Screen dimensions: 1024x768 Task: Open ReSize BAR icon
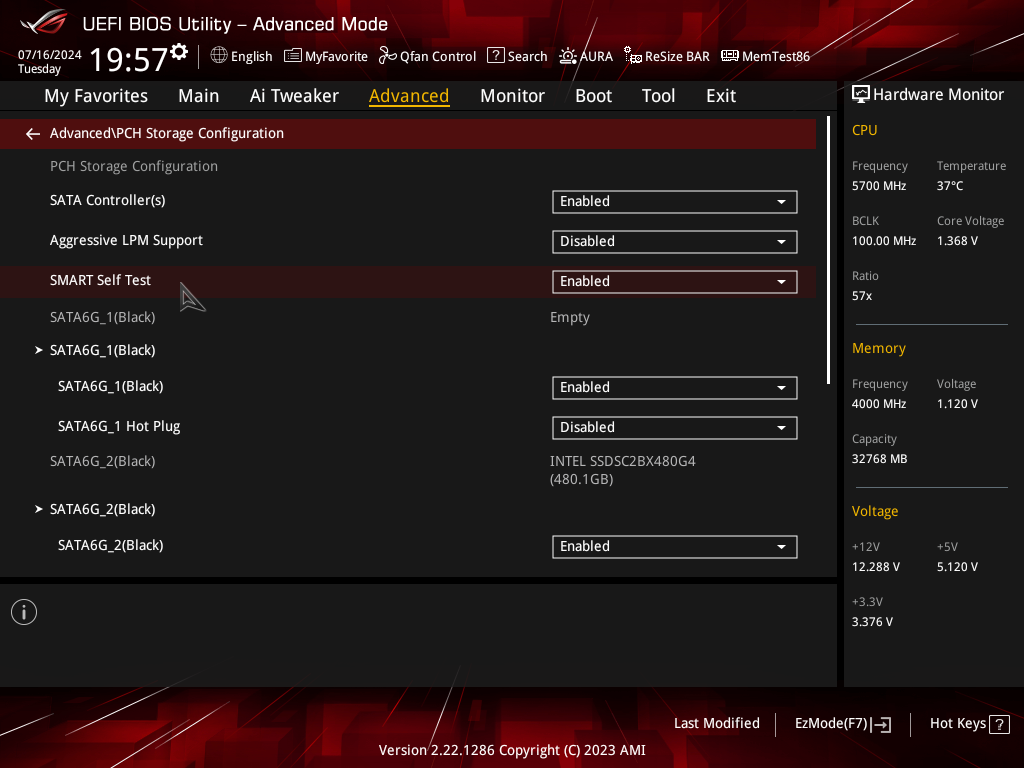(633, 56)
